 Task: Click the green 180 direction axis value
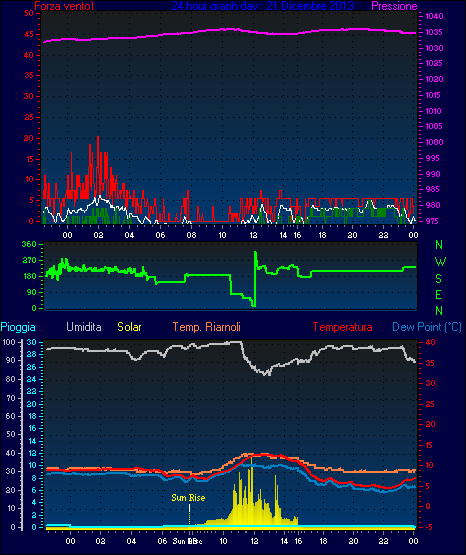pos(29,276)
